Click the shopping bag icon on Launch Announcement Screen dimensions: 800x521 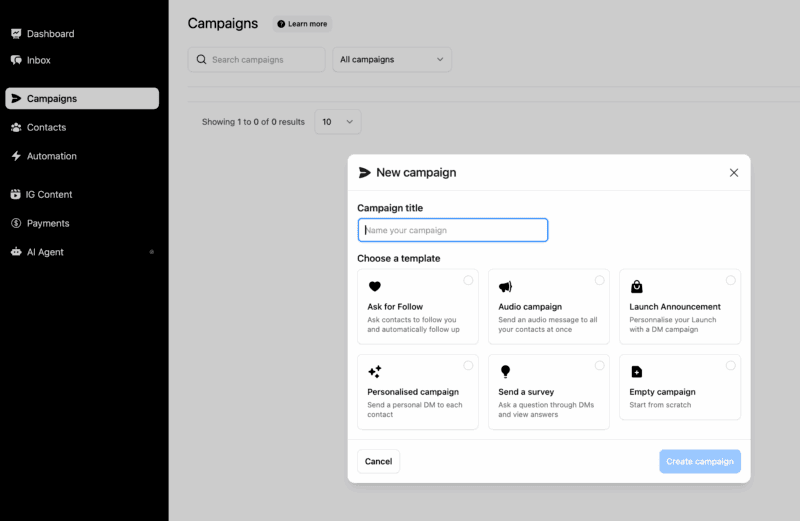[x=636, y=286]
